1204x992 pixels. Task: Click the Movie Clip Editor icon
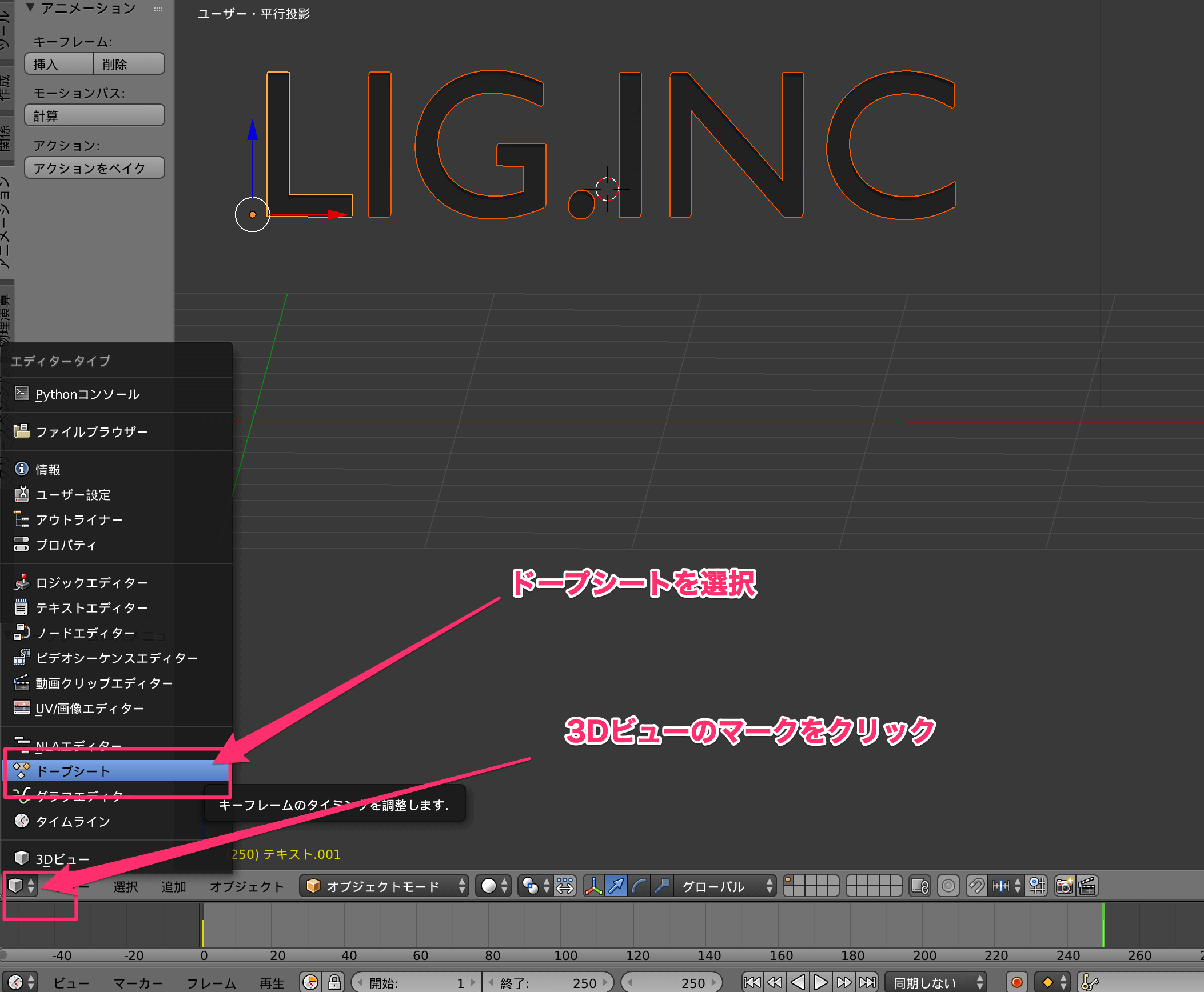pos(22,683)
